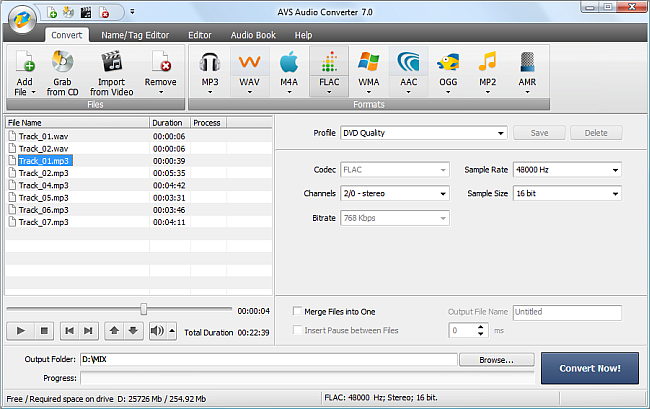Click the Delete profile button
650x409 pixels.
tap(596, 133)
